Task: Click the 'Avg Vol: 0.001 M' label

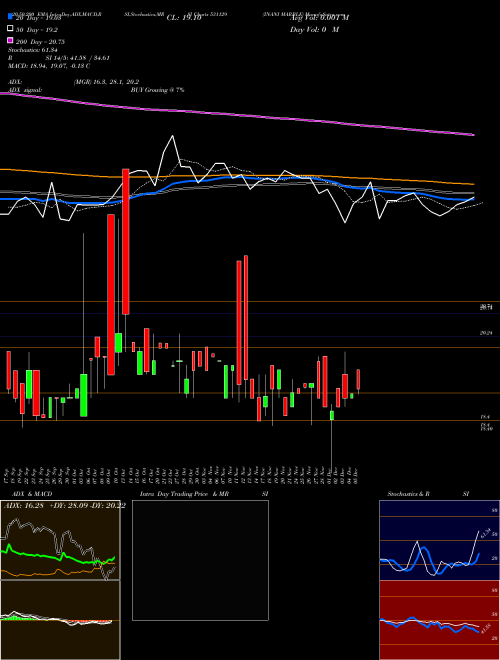Action: 319,18
